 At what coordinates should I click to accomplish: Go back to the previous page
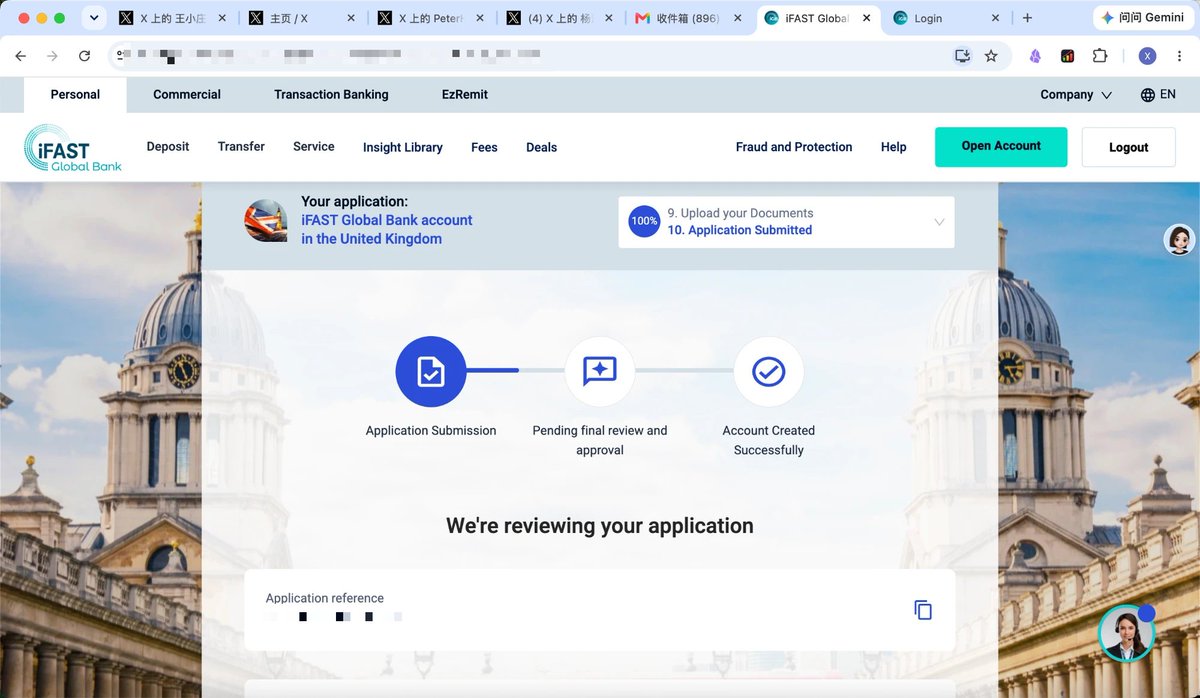coord(21,56)
